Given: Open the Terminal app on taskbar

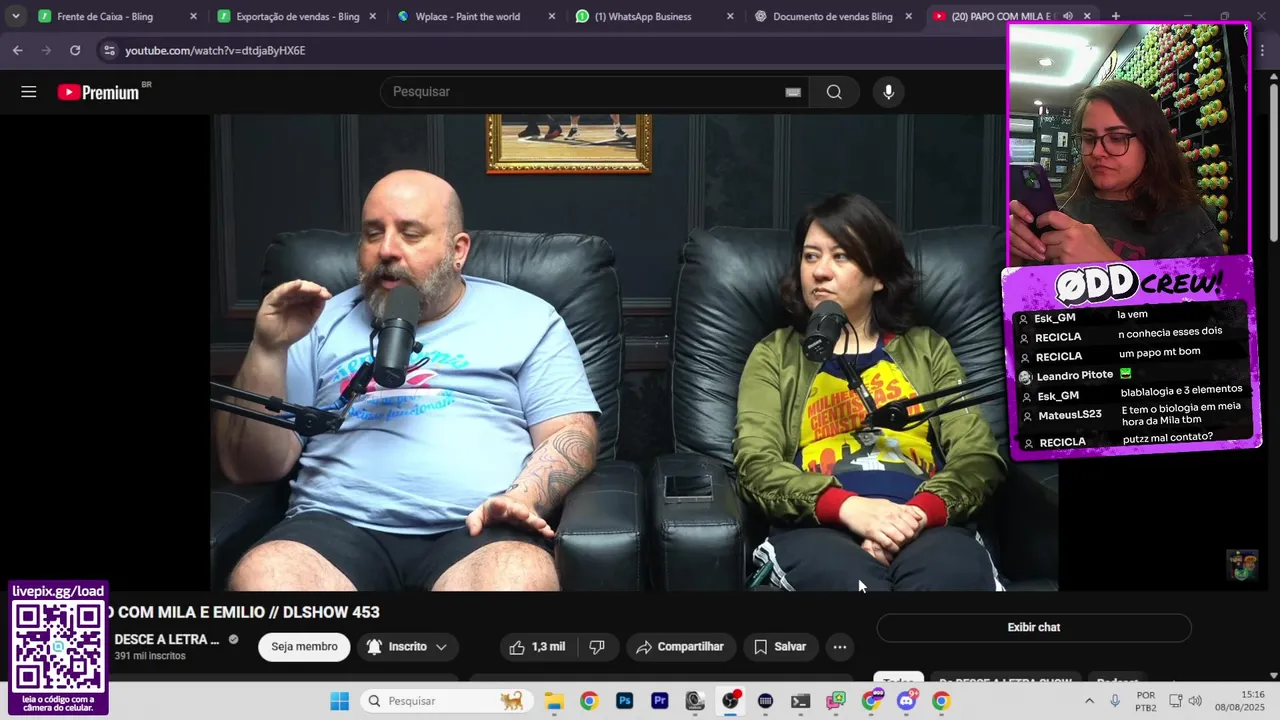Looking at the screenshot, I should [801, 701].
